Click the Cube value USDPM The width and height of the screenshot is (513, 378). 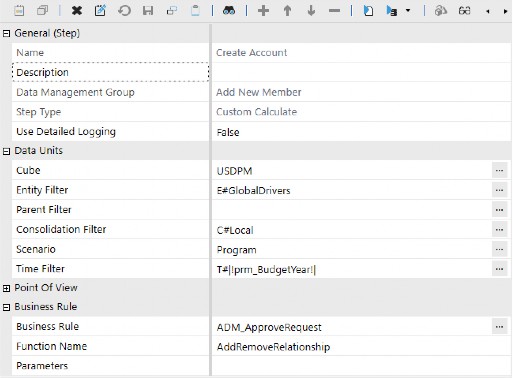point(234,171)
